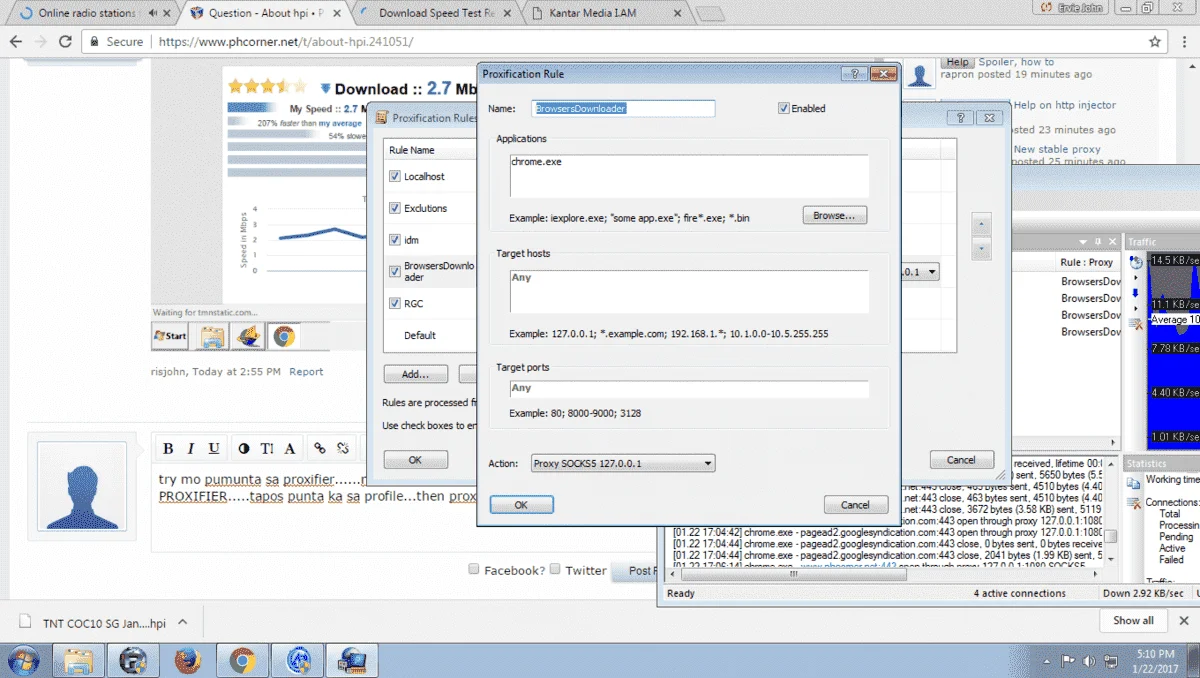This screenshot has width=1200, height=678.
Task: Check the Twitter share checkbox
Action: (x=555, y=569)
